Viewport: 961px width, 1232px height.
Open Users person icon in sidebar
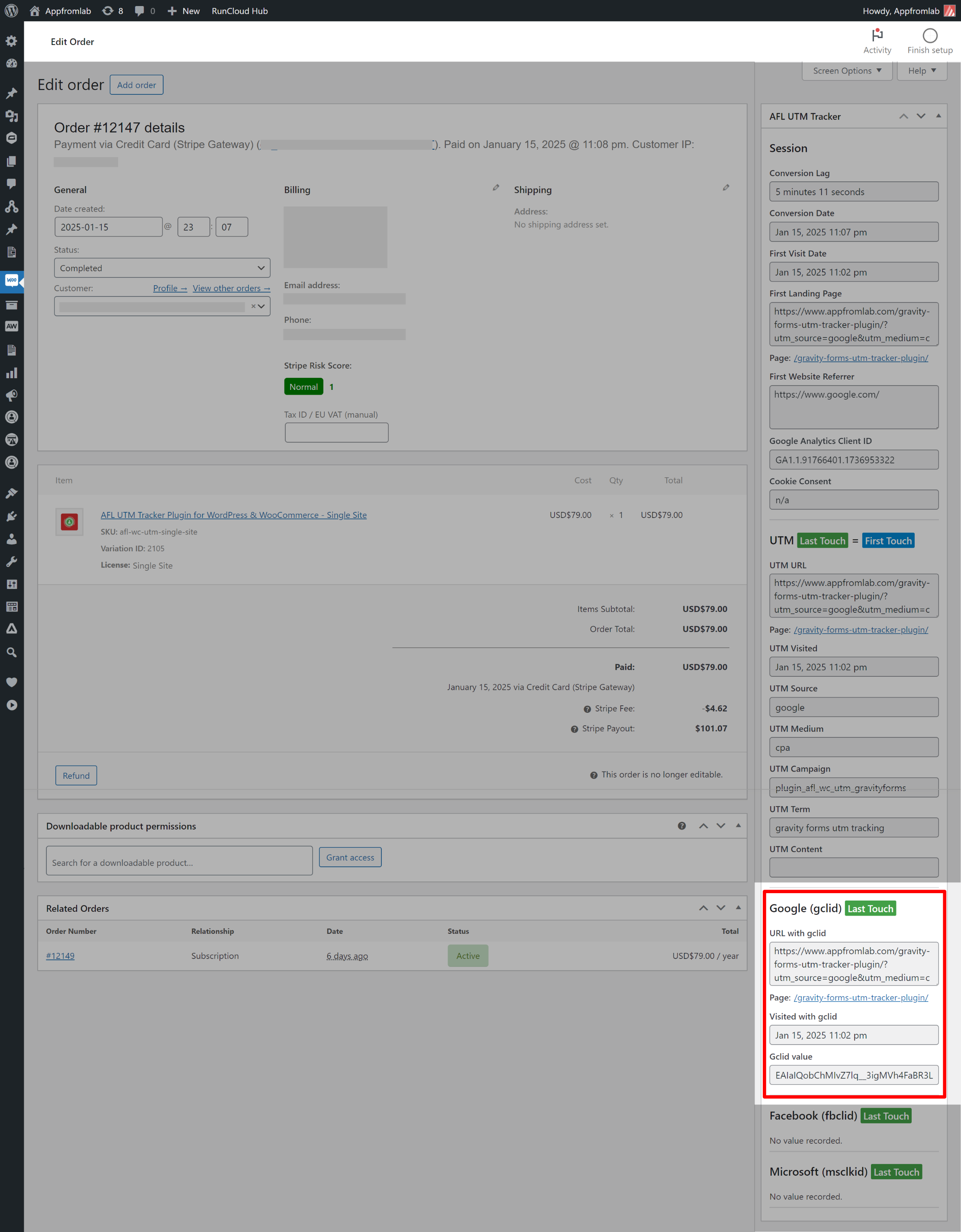coord(11,539)
